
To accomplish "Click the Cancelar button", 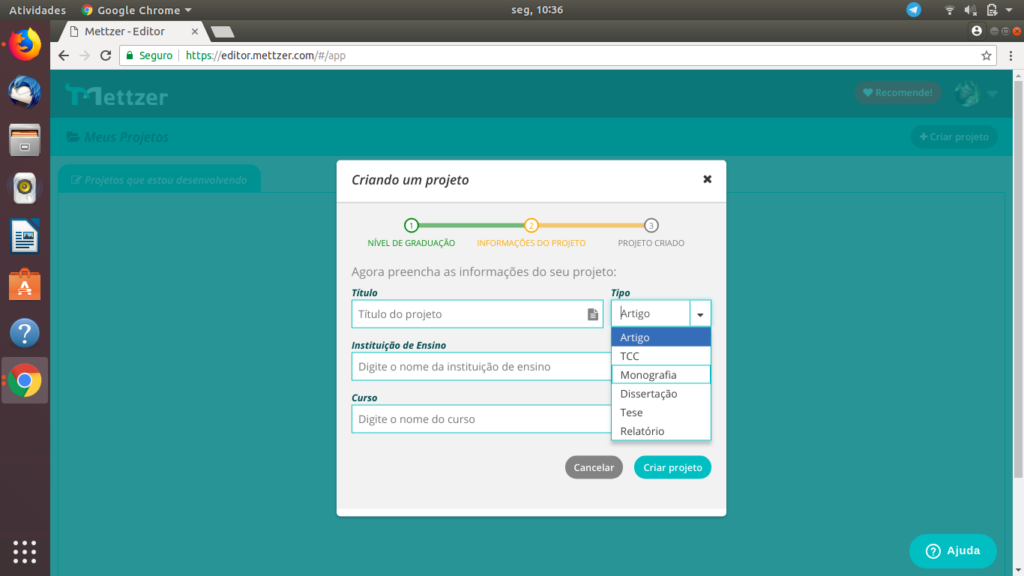I will pos(594,467).
